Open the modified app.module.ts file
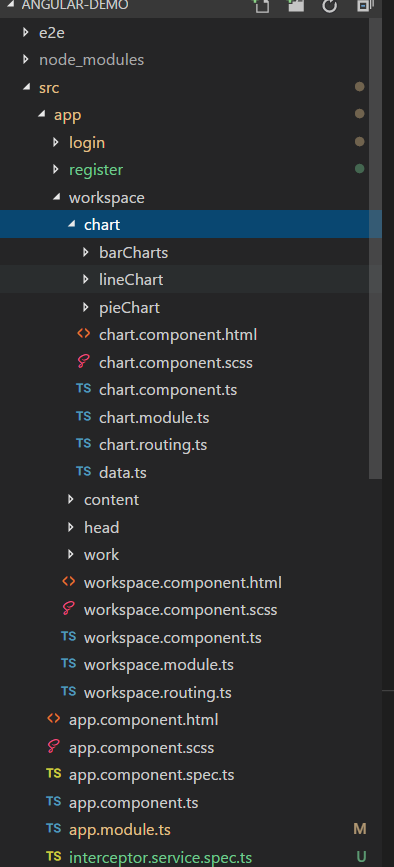Image resolution: width=394 pixels, height=867 pixels. 120,829
